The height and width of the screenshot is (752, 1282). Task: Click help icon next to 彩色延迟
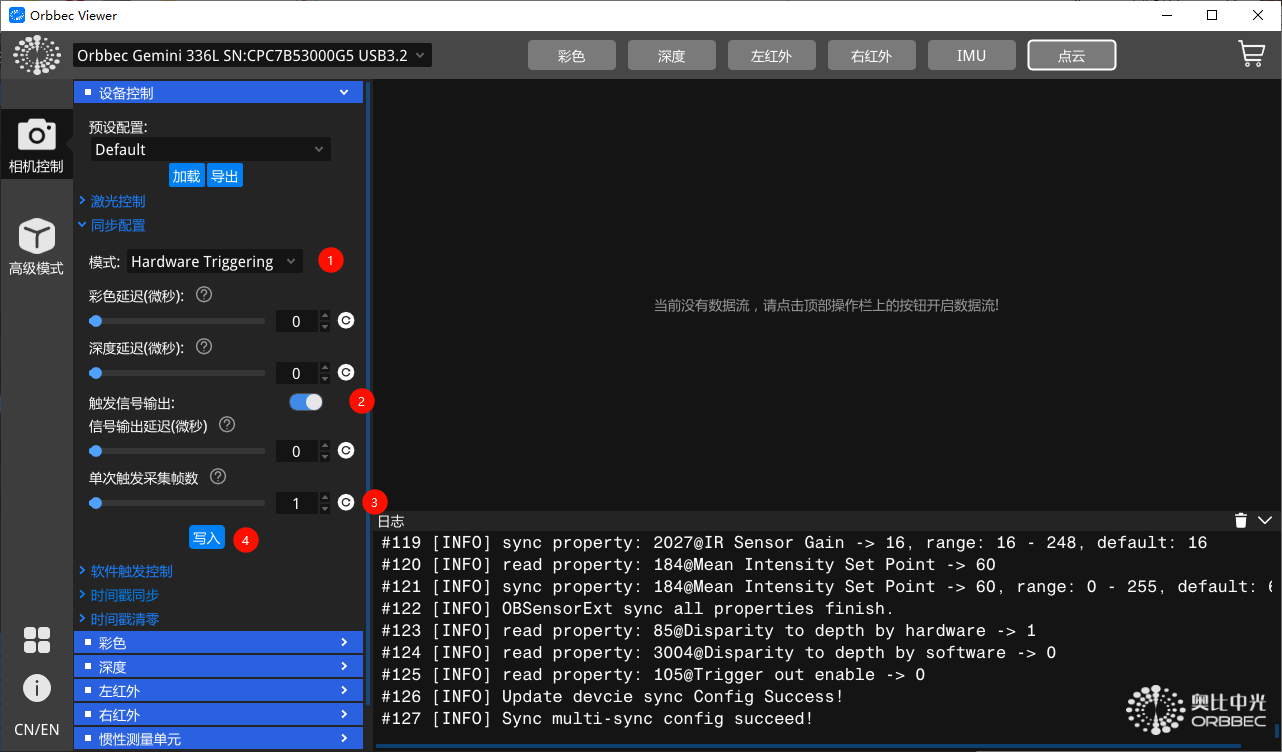tap(204, 295)
